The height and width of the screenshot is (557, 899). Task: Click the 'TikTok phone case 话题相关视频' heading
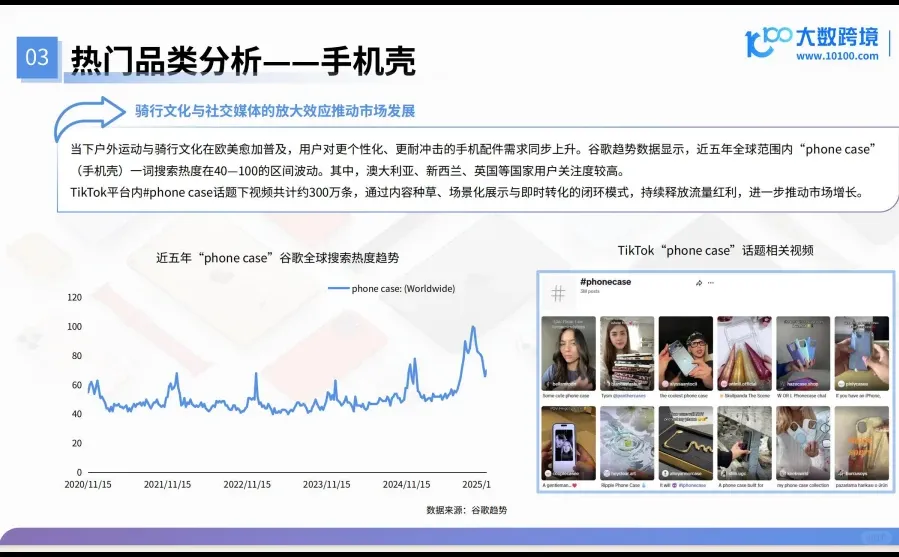pyautogui.click(x=716, y=251)
